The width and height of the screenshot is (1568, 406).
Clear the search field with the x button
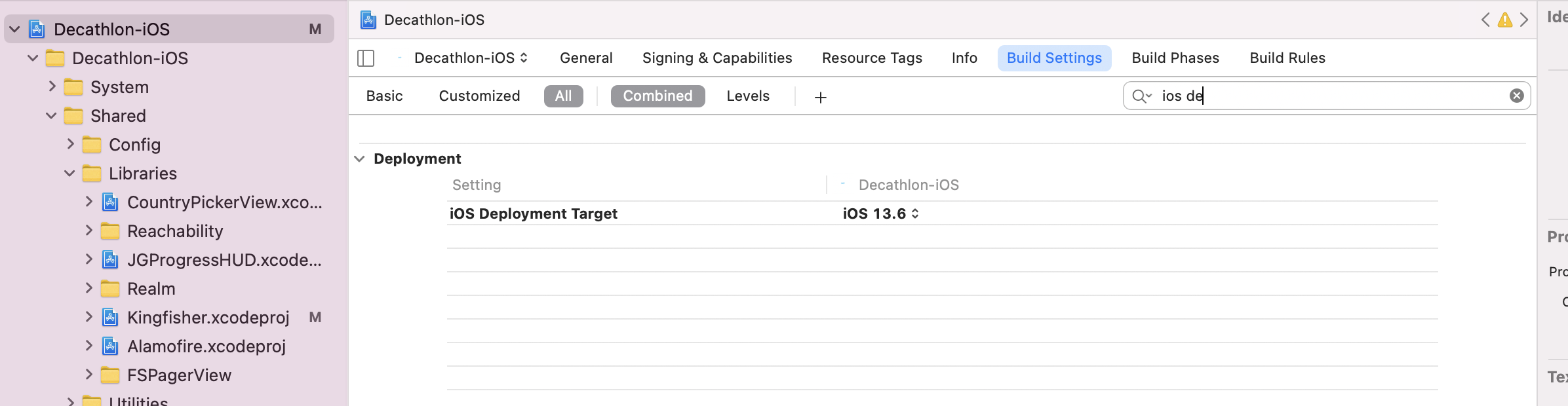[1516, 96]
